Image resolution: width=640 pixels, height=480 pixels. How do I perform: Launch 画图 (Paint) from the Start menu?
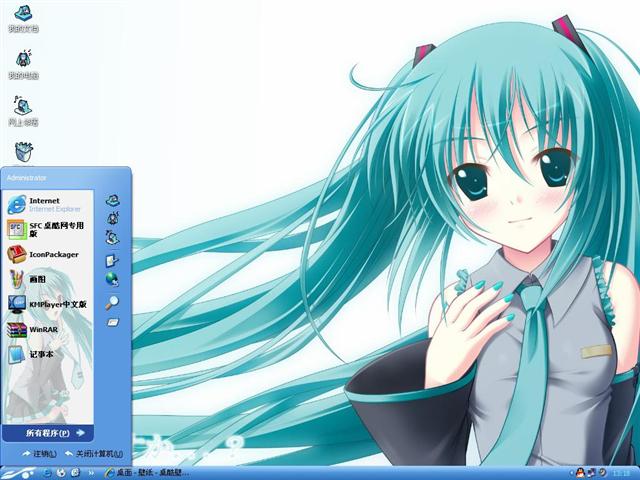click(48, 279)
